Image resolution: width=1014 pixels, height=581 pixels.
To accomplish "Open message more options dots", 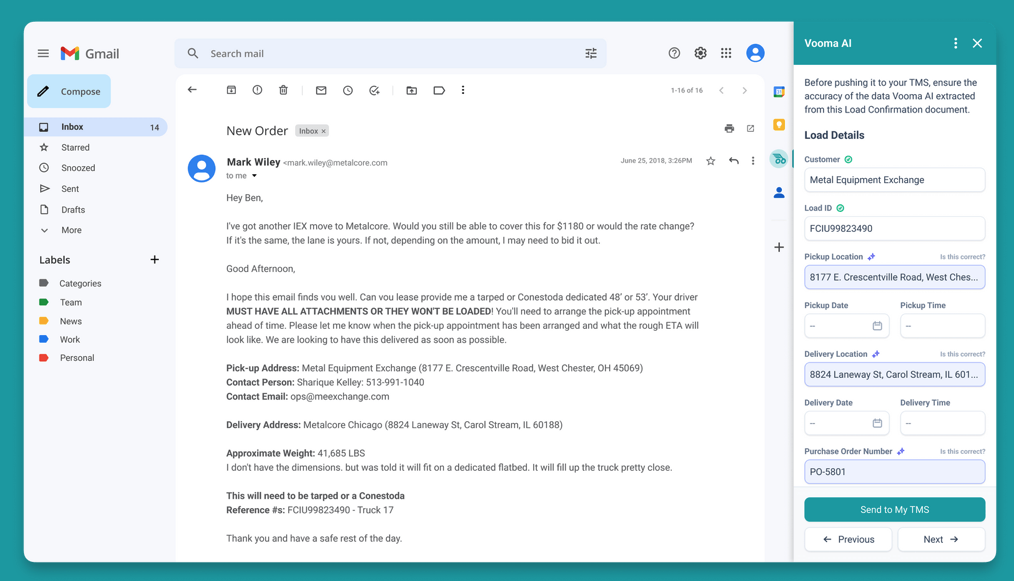I will tap(753, 160).
